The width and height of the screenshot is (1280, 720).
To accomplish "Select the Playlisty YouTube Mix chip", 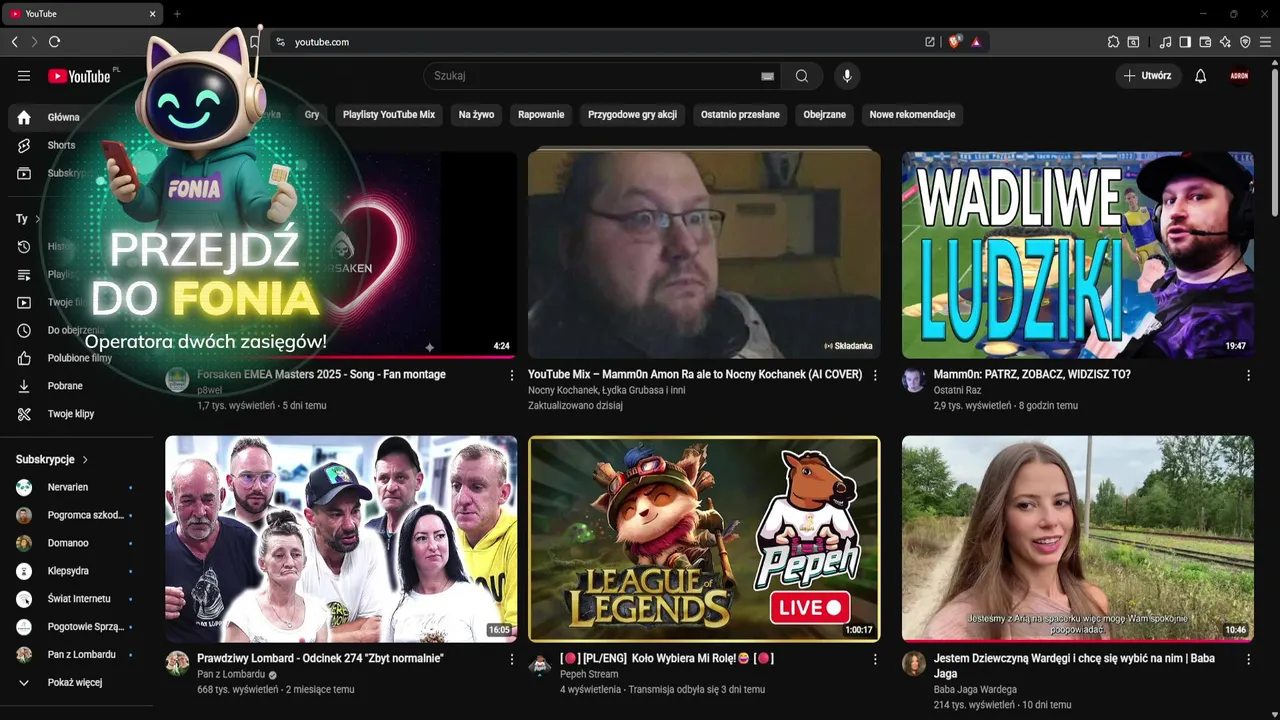I will point(389,114).
